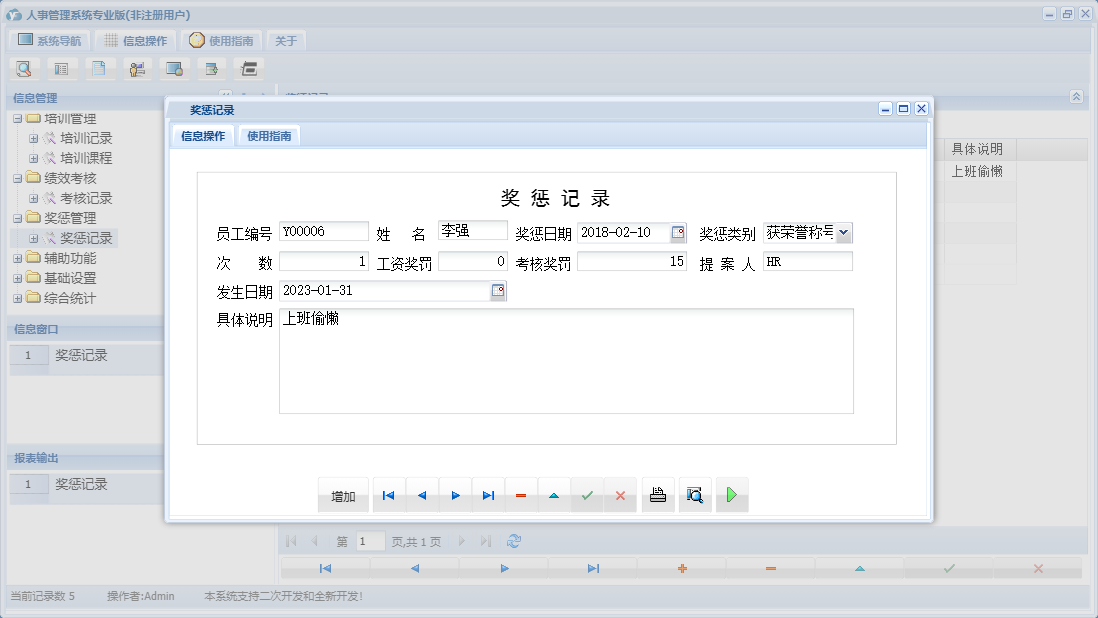This screenshot has width=1098, height=618.
Task: Click the print icon in the dialog navigation bar
Action: [657, 494]
